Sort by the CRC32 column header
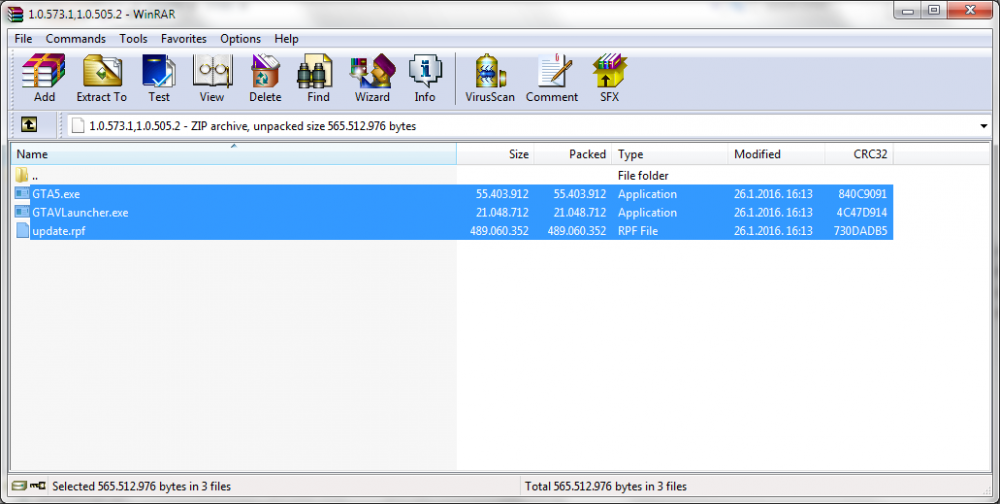This screenshot has height=504, width=1000. pos(859,154)
